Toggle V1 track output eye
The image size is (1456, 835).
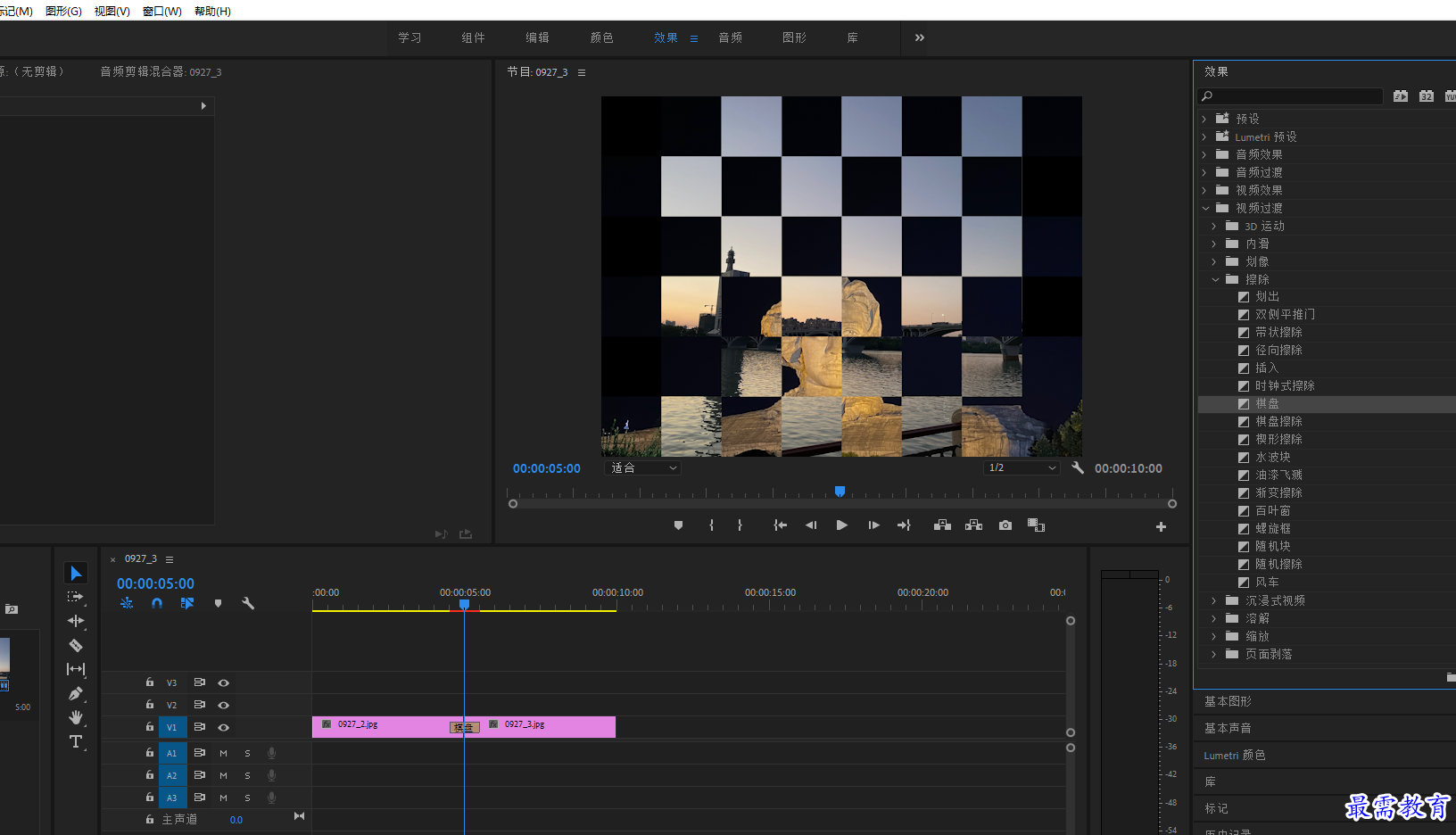point(224,727)
